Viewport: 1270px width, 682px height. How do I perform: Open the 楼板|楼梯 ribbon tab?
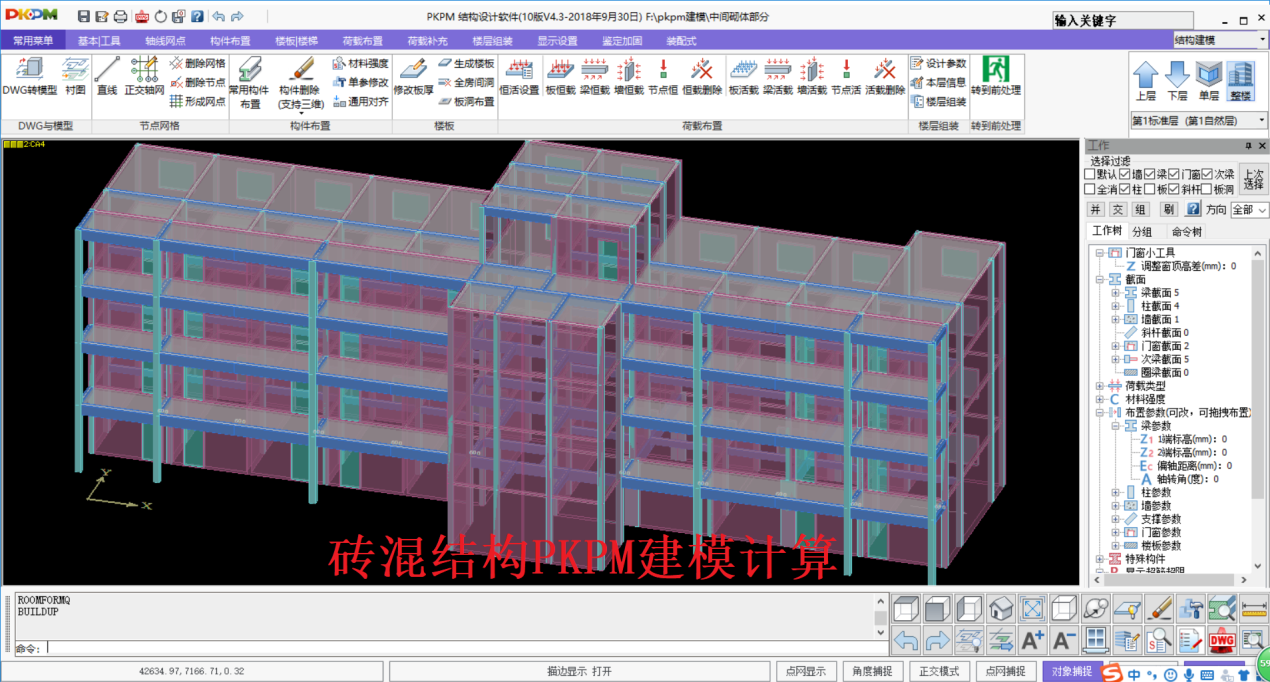[296, 41]
